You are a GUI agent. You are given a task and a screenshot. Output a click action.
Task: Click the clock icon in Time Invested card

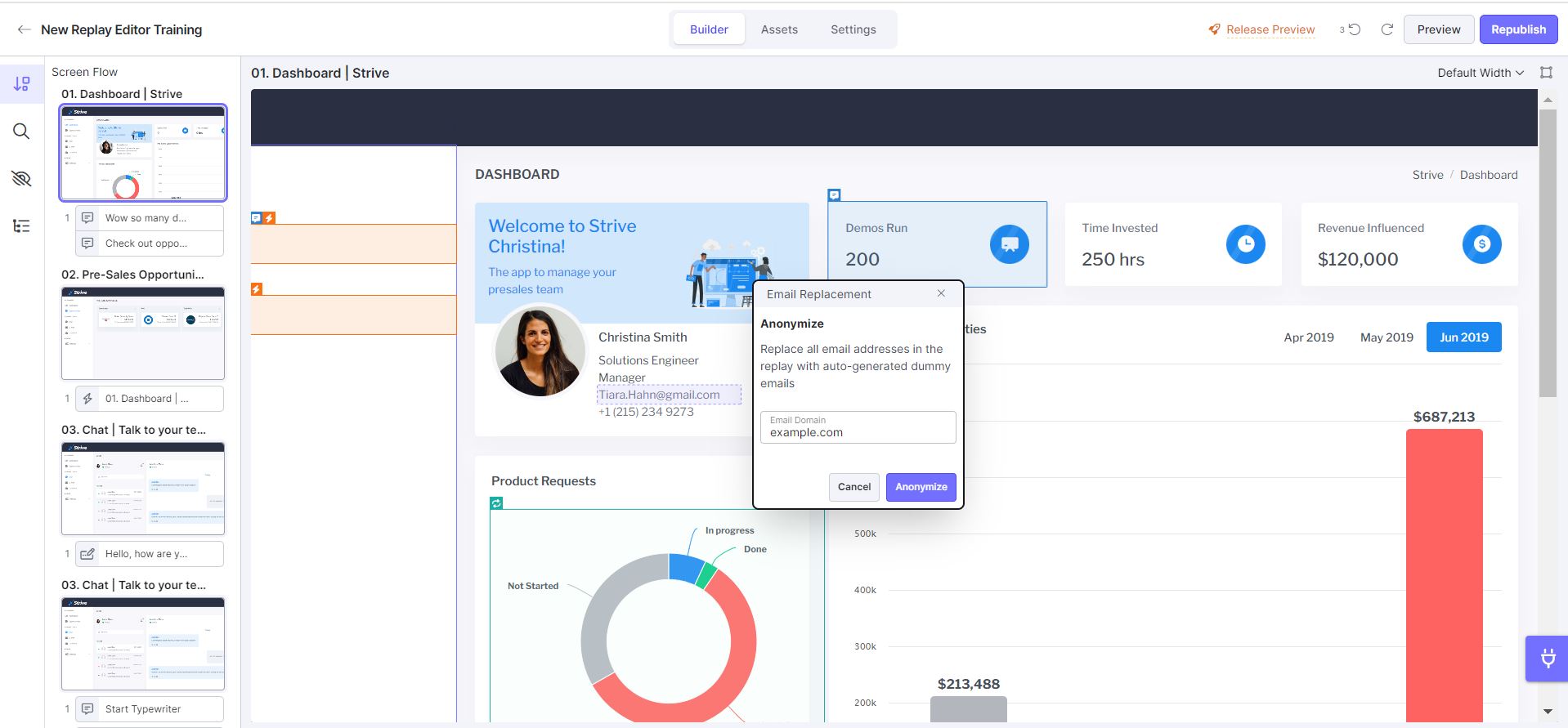[x=1246, y=244]
